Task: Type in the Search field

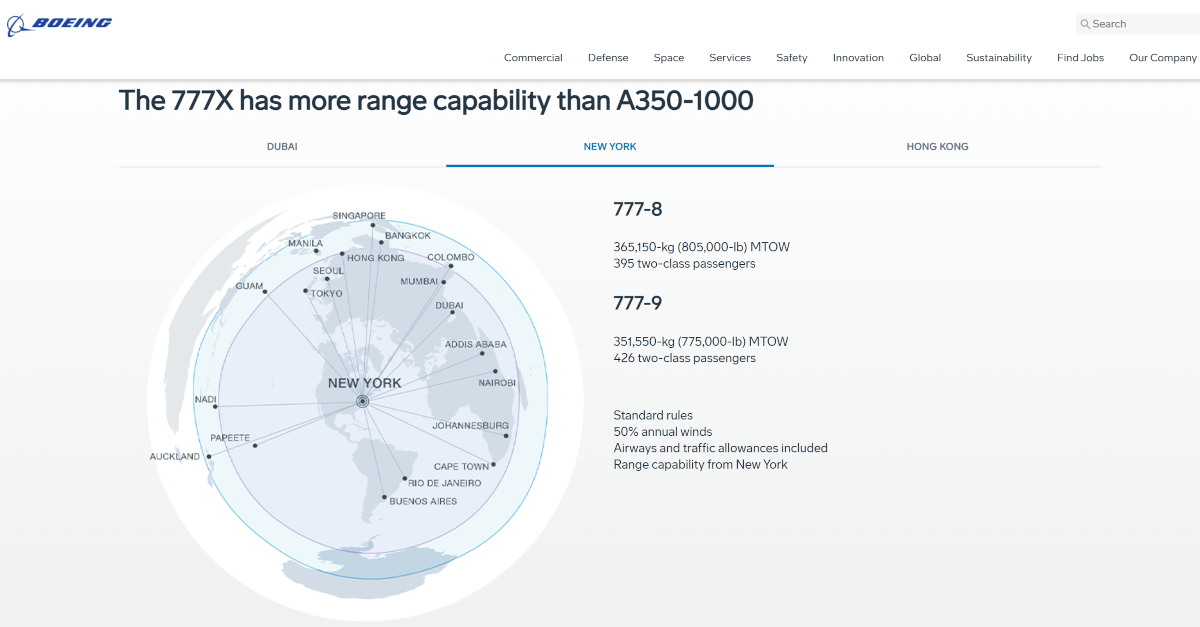Action: point(1140,24)
